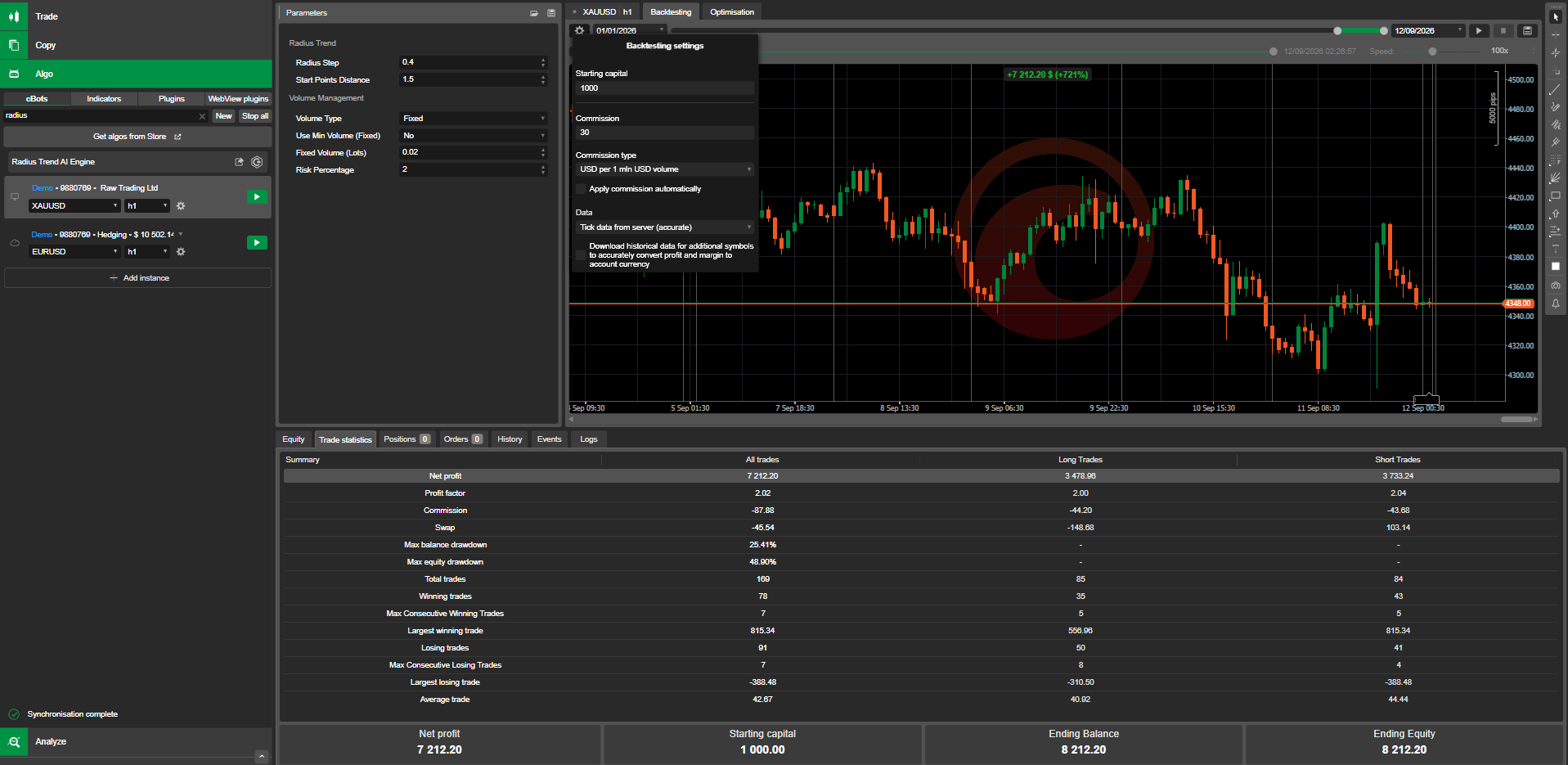
Task: Switch to the Plugins tab
Action: coord(171,99)
